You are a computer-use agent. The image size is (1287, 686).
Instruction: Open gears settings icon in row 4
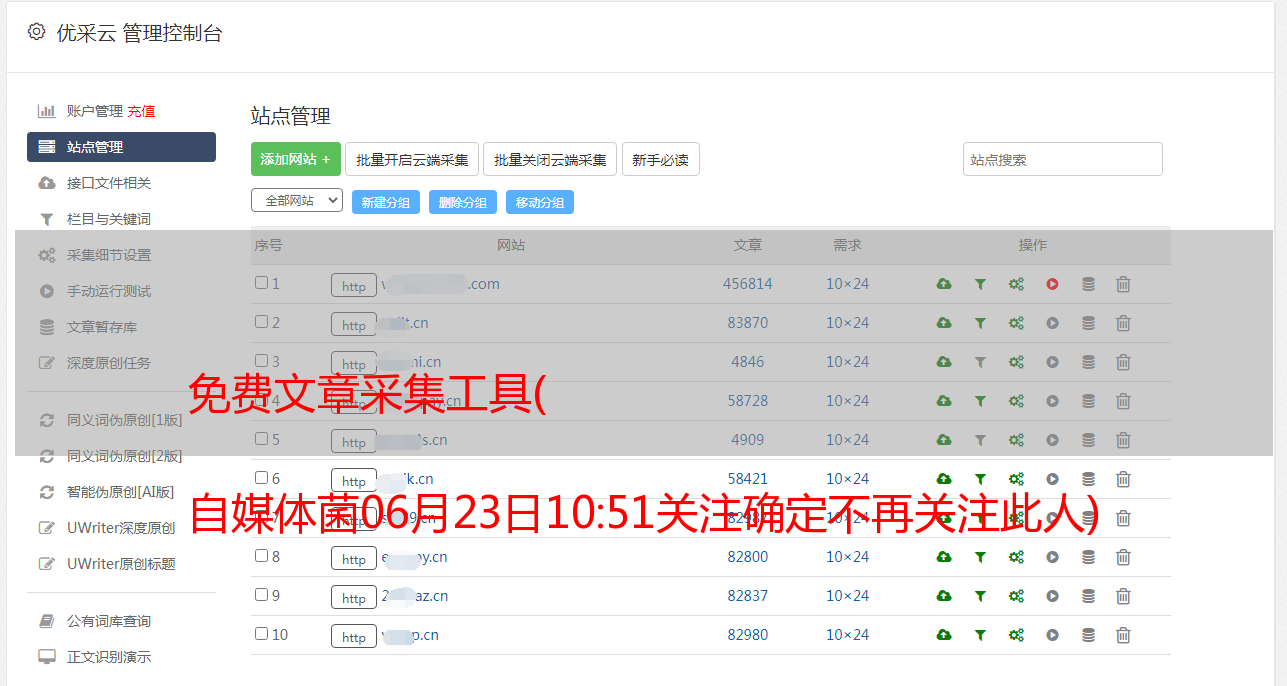(1016, 401)
